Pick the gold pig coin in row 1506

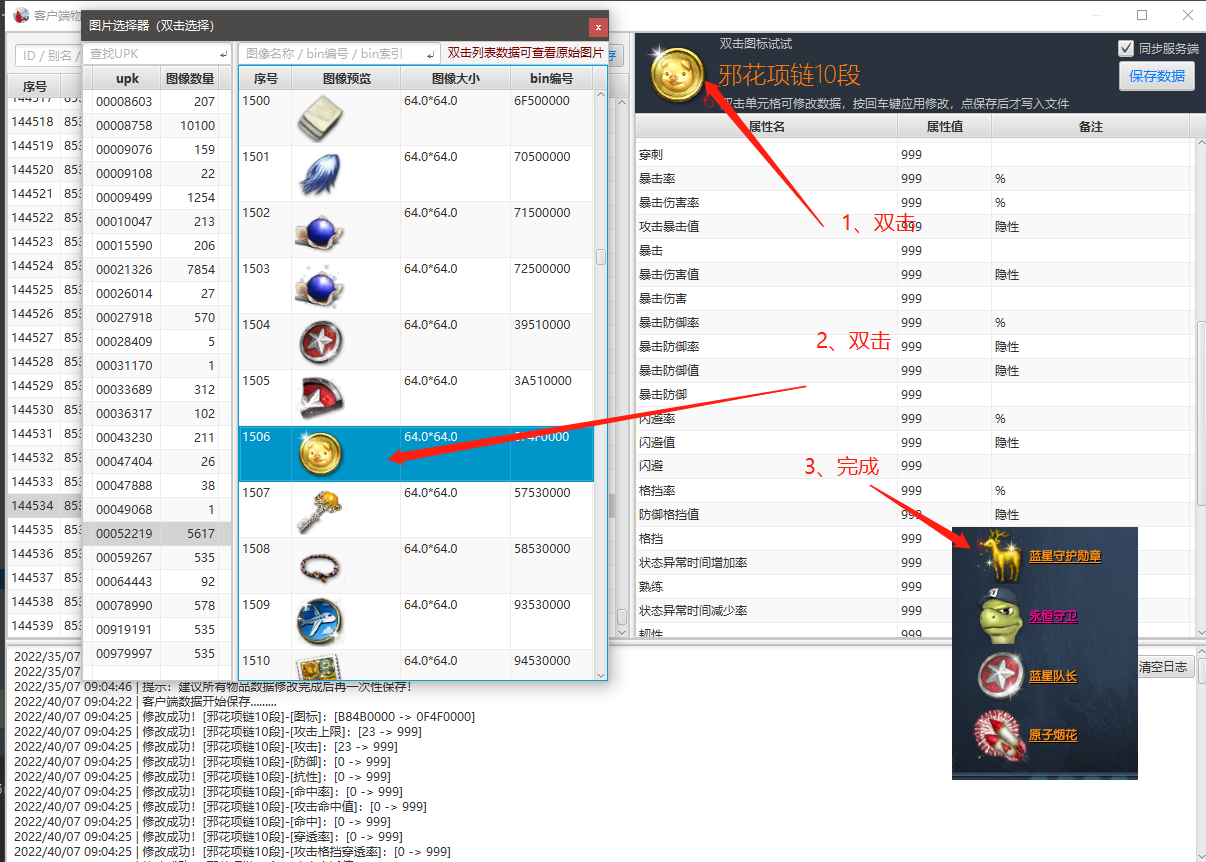[320, 454]
